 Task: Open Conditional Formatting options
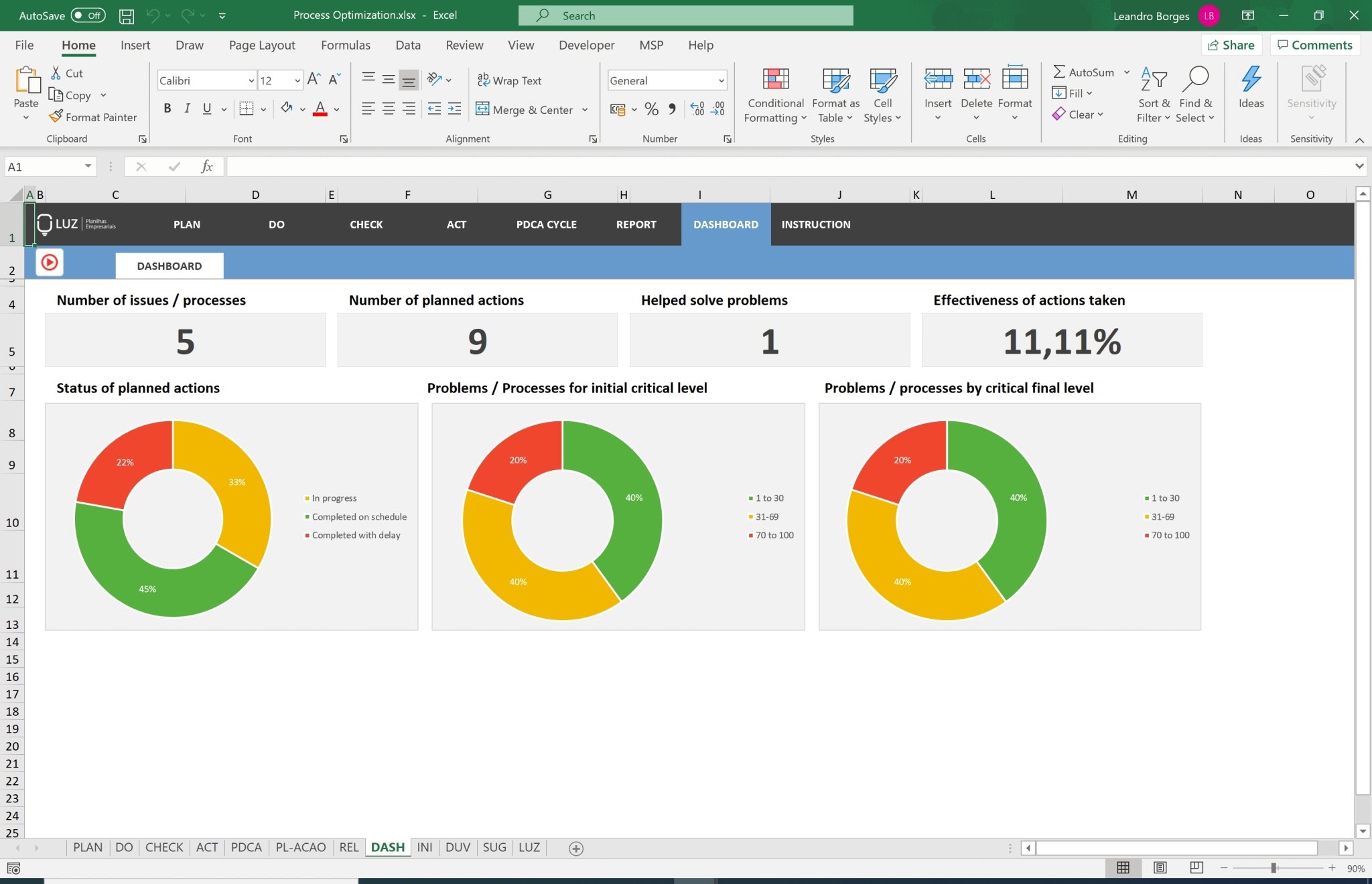pos(774,94)
